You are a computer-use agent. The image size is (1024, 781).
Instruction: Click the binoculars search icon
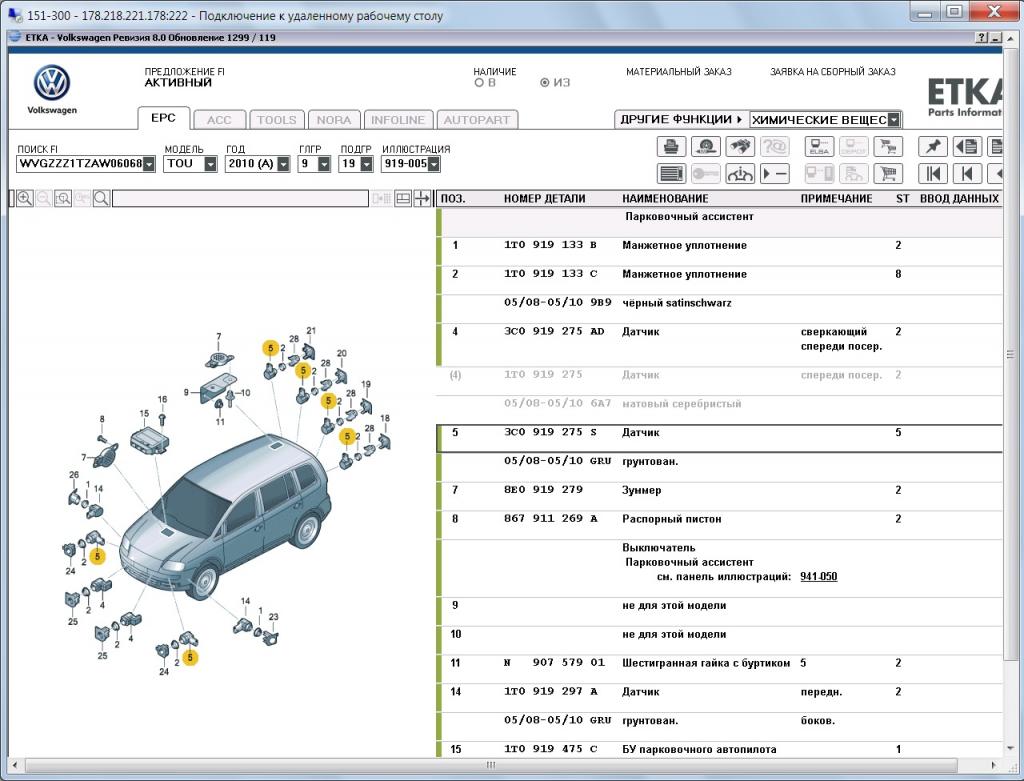(x=739, y=146)
